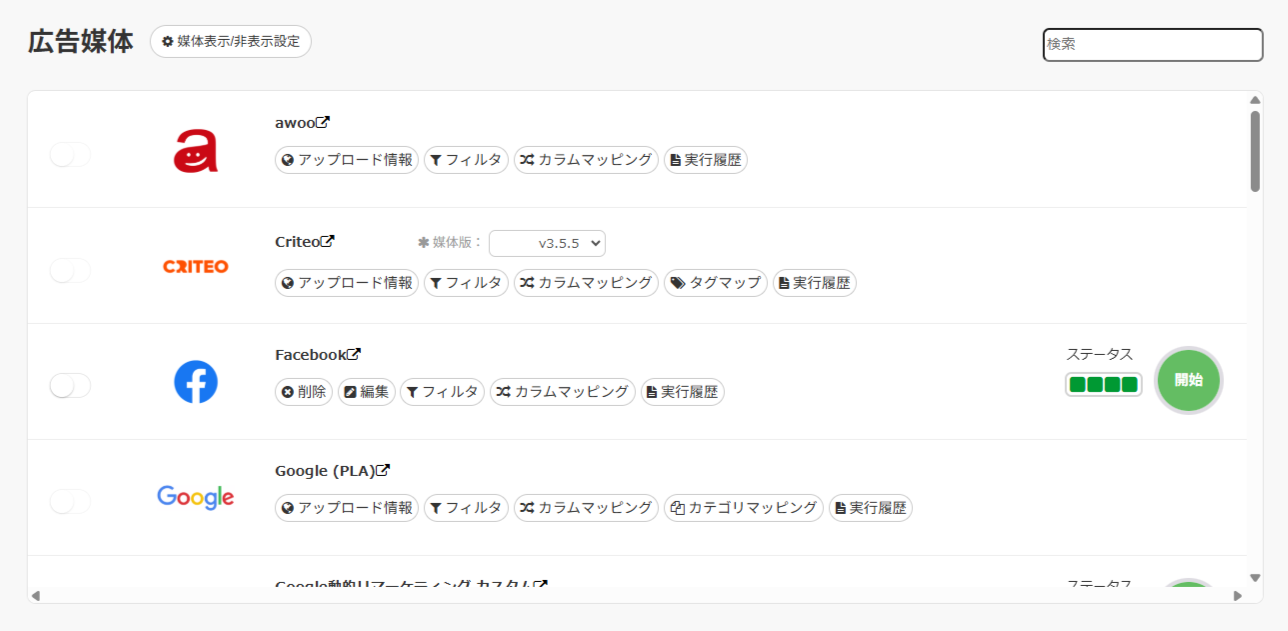Open Google (PLA) アップロード情報

click(347, 508)
